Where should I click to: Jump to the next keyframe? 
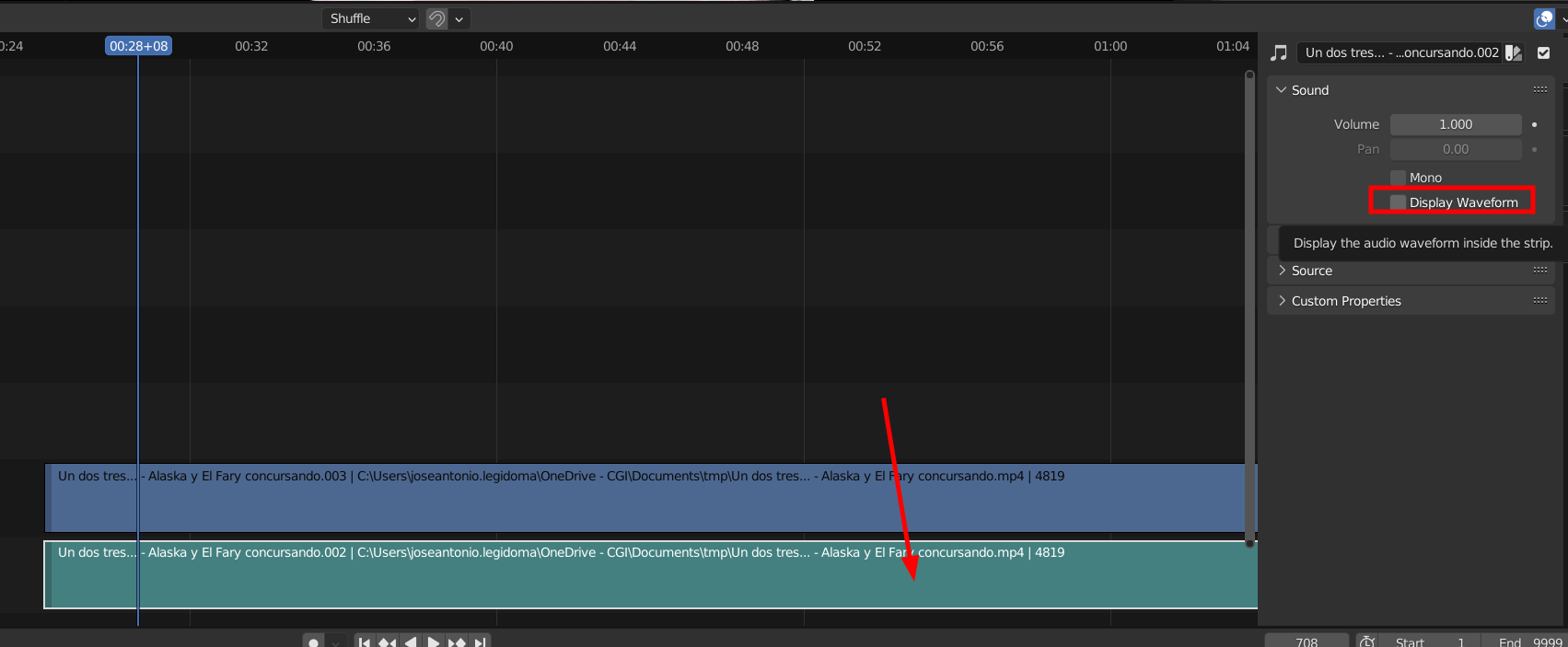[x=457, y=641]
